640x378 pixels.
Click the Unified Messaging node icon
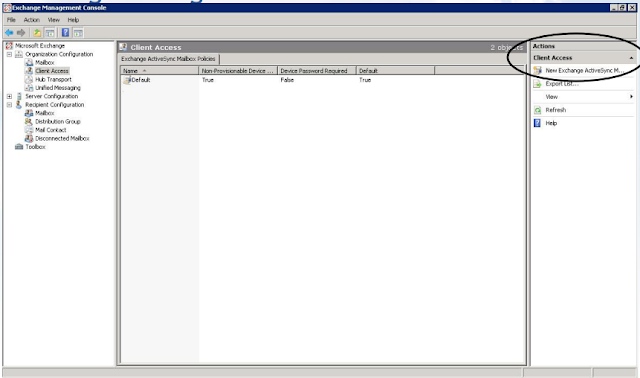click(x=29, y=88)
